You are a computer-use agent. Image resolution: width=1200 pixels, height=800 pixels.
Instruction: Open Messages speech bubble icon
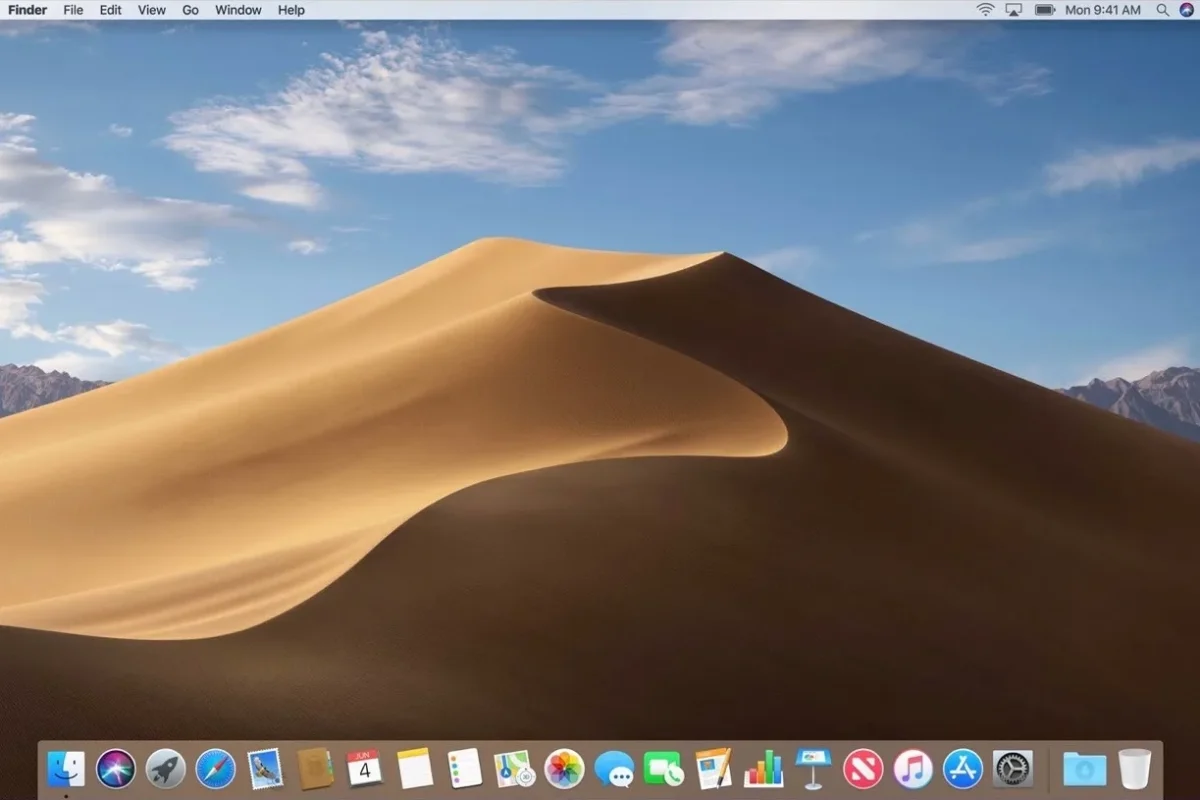[x=614, y=768]
